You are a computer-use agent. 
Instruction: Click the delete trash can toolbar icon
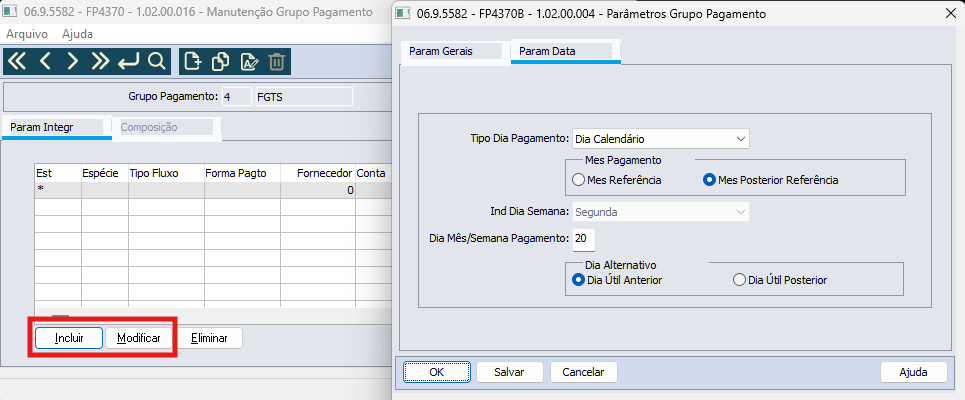tap(277, 62)
